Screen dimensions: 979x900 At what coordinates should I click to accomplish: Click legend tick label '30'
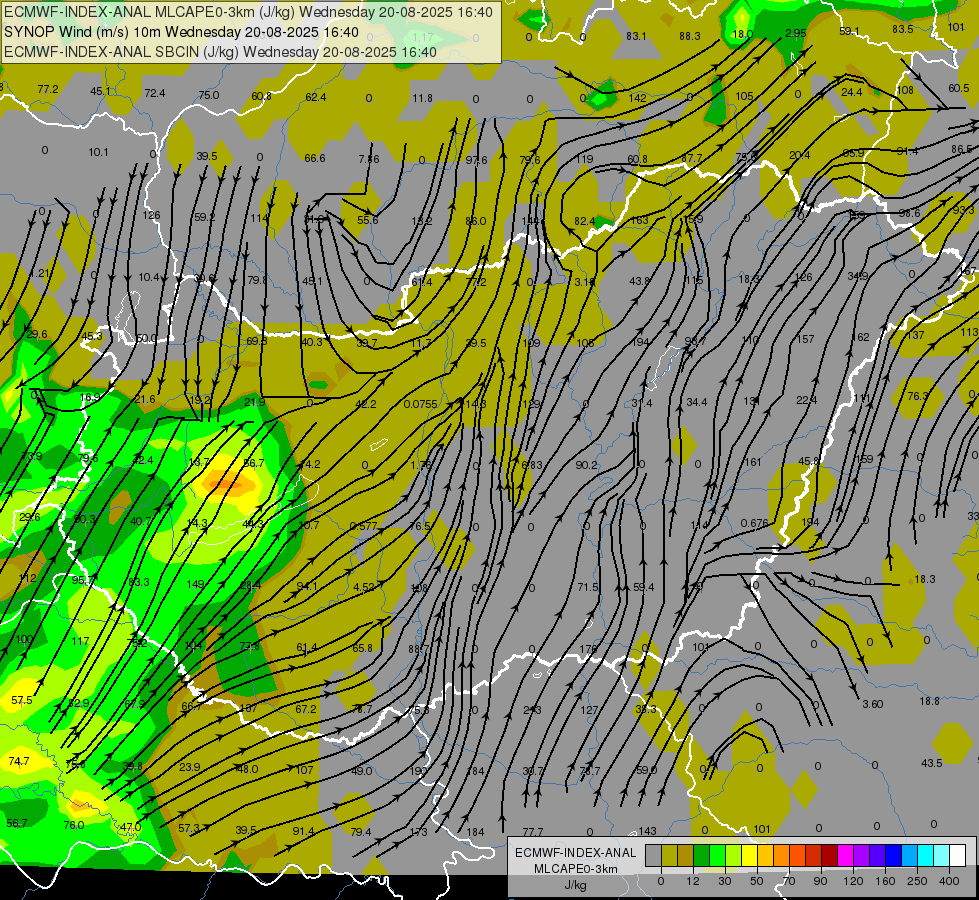(725, 881)
